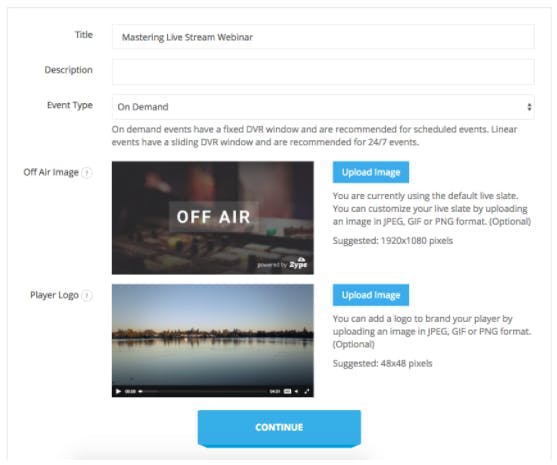557x465 pixels.
Task: Click the Off Air Image help icon
Action: pos(86,173)
